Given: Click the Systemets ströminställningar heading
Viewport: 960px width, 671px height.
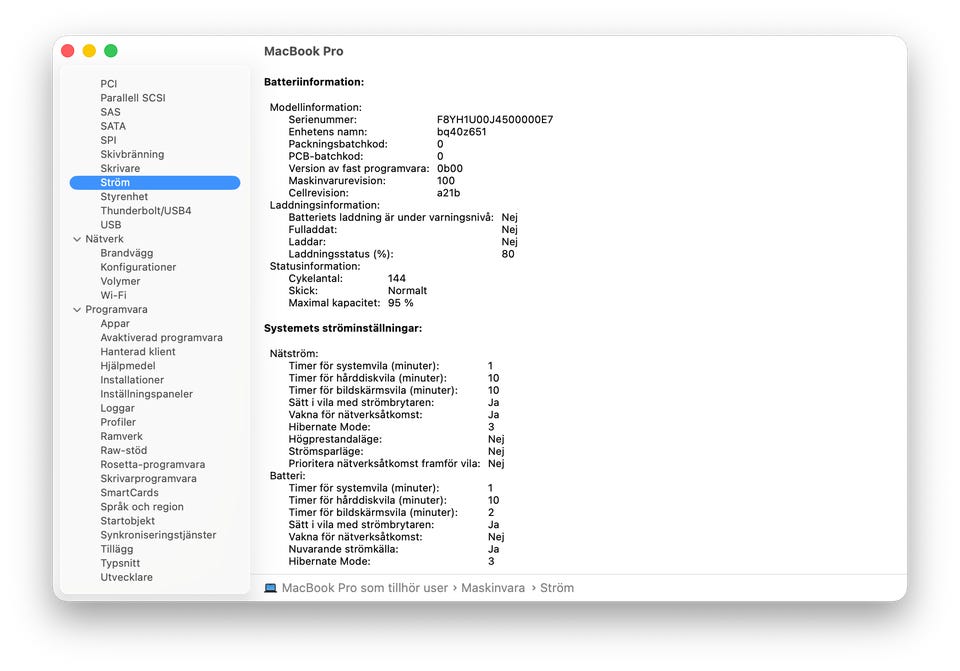Looking at the screenshot, I should (343, 328).
